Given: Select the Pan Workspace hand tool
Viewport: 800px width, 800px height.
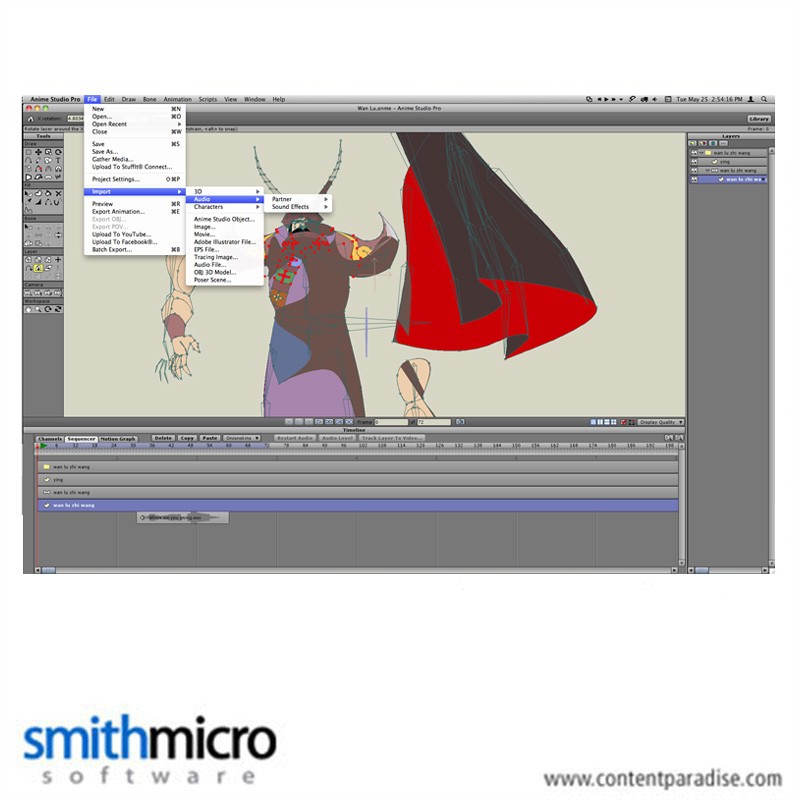Looking at the screenshot, I should (29, 309).
